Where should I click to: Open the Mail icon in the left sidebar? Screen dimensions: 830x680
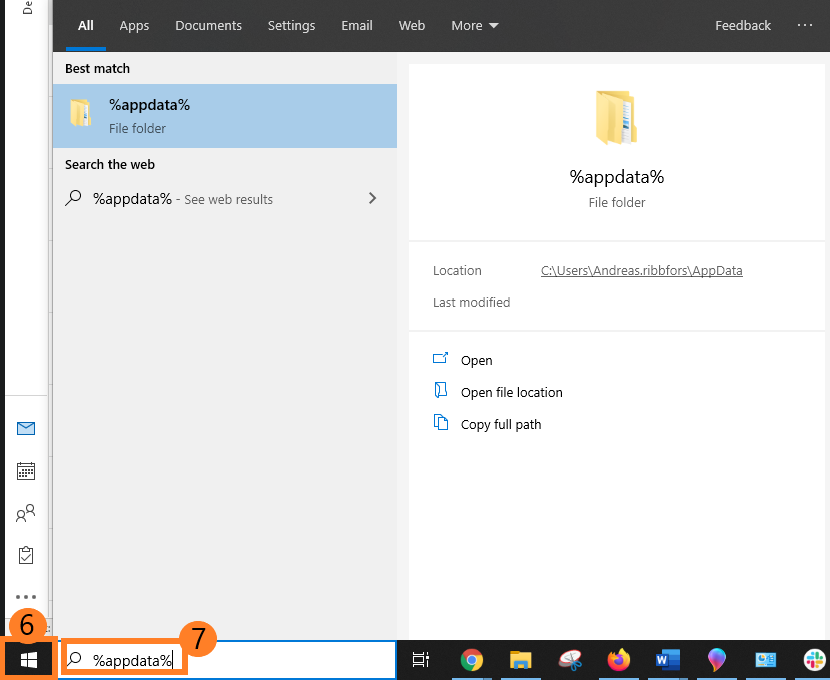(26, 428)
